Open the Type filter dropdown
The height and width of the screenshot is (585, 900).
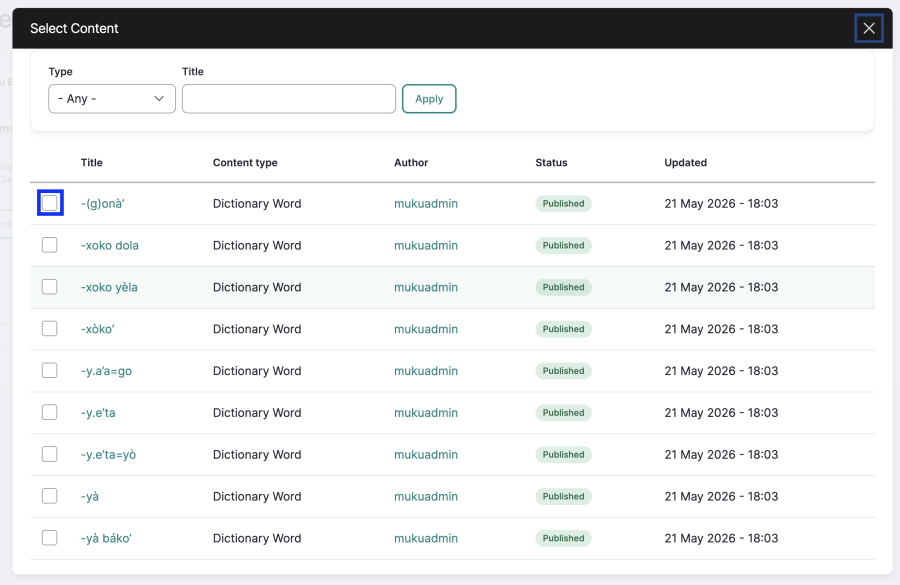[x=112, y=99]
